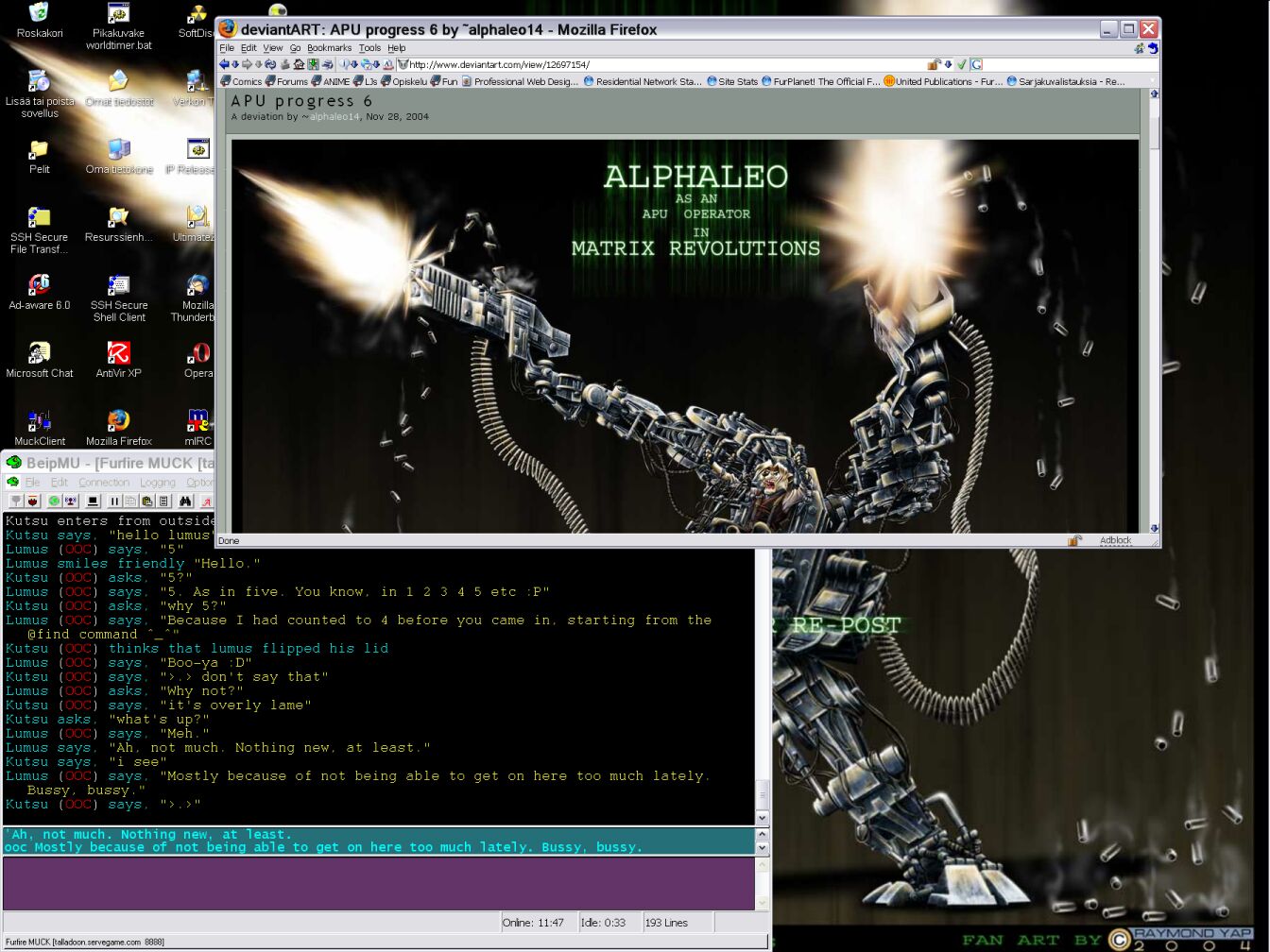Open back history dropdown arrow in Firefox
Screen dimensions: 1270x952
235,64
